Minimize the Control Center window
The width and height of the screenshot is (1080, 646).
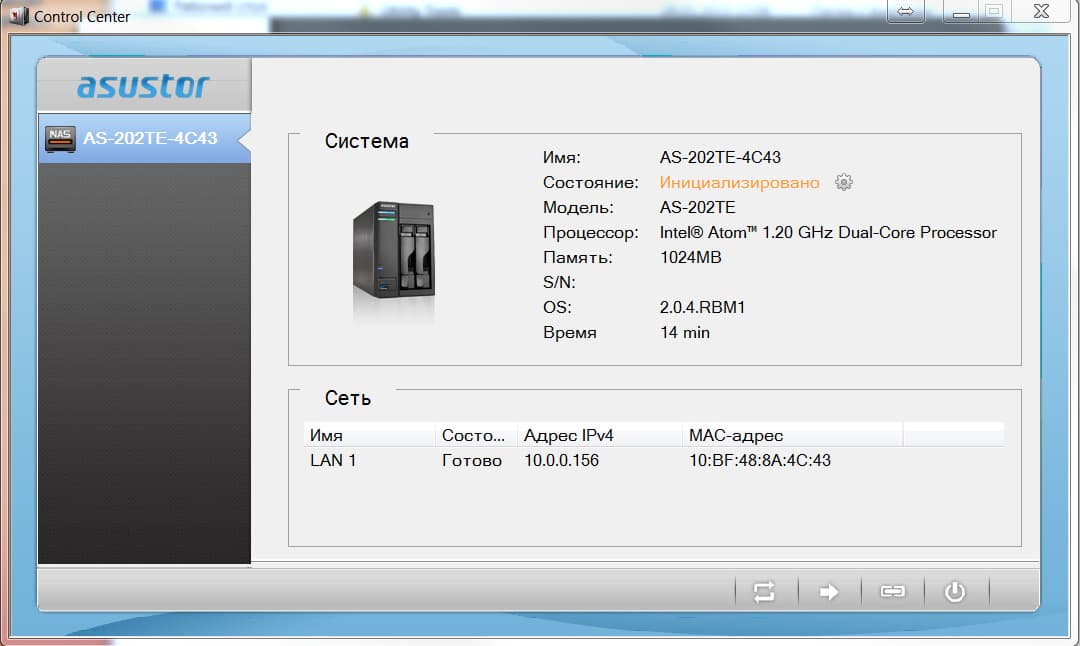click(961, 11)
